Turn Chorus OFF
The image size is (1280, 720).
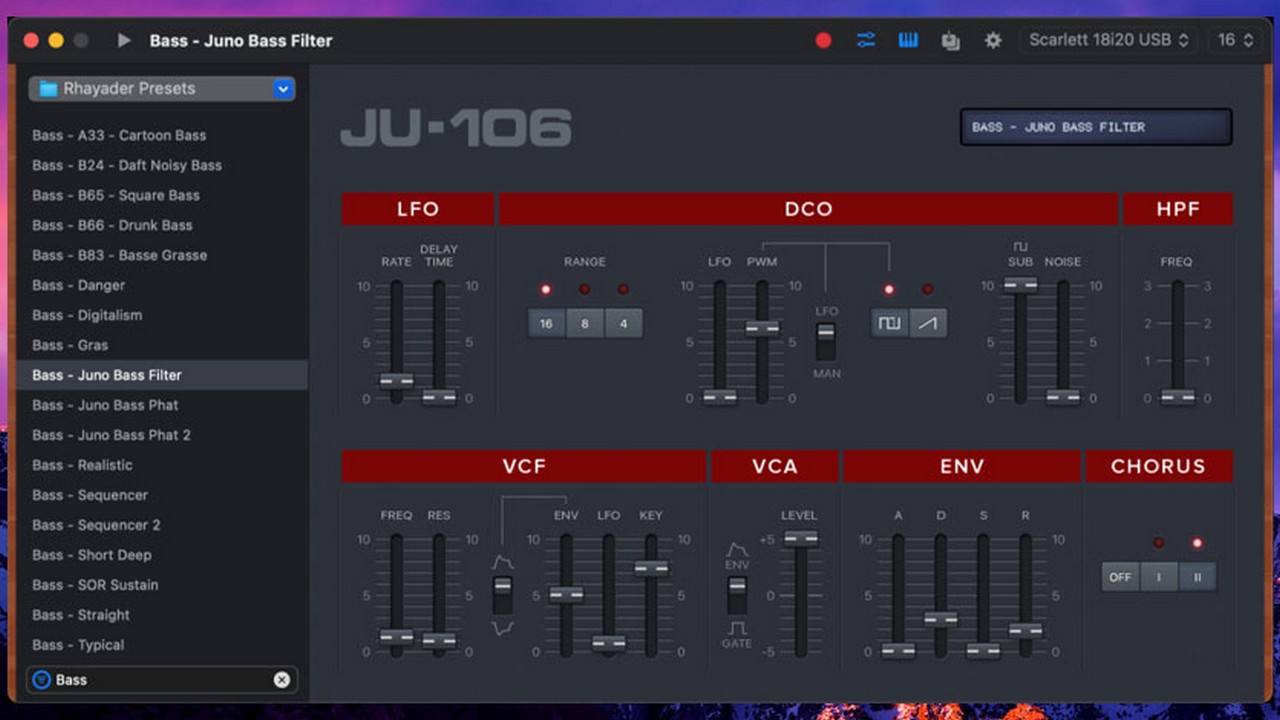pos(1120,577)
